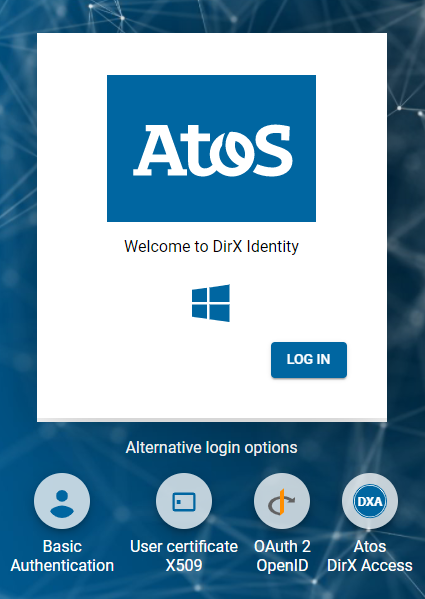Screen dimensions: 425x599
Task: Click the "Basic Authentication" label
Action: [x=62, y=556]
